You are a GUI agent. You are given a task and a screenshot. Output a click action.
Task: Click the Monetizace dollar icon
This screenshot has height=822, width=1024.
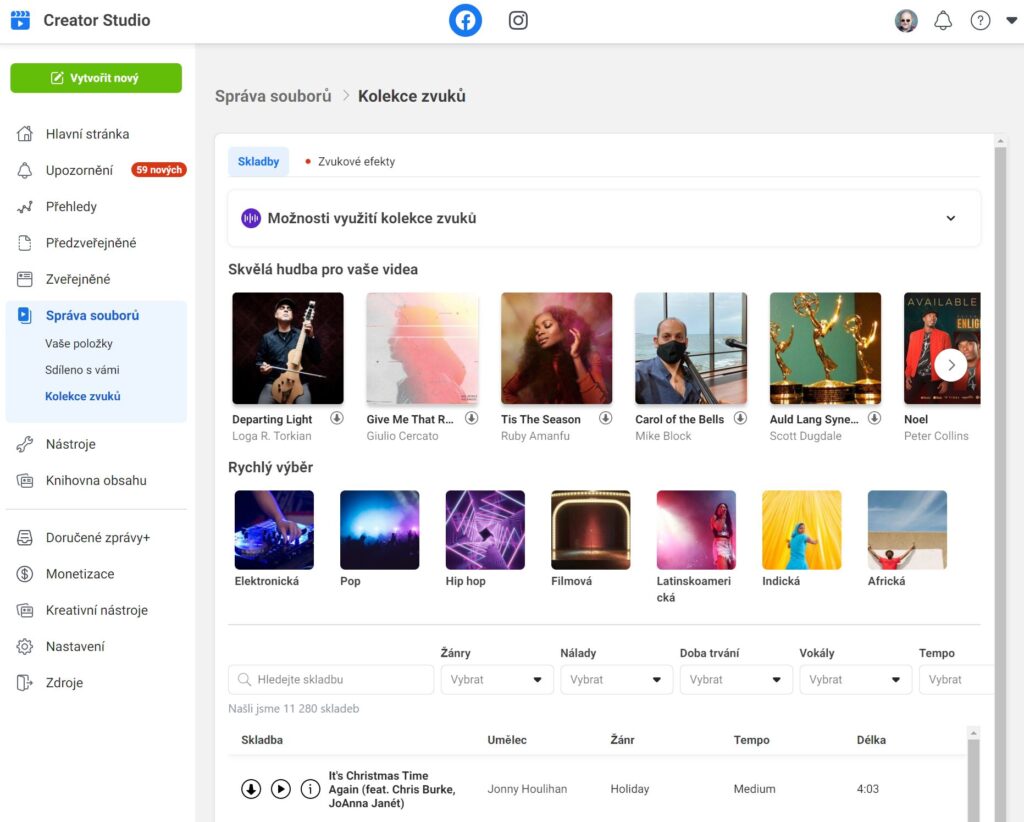point(25,574)
